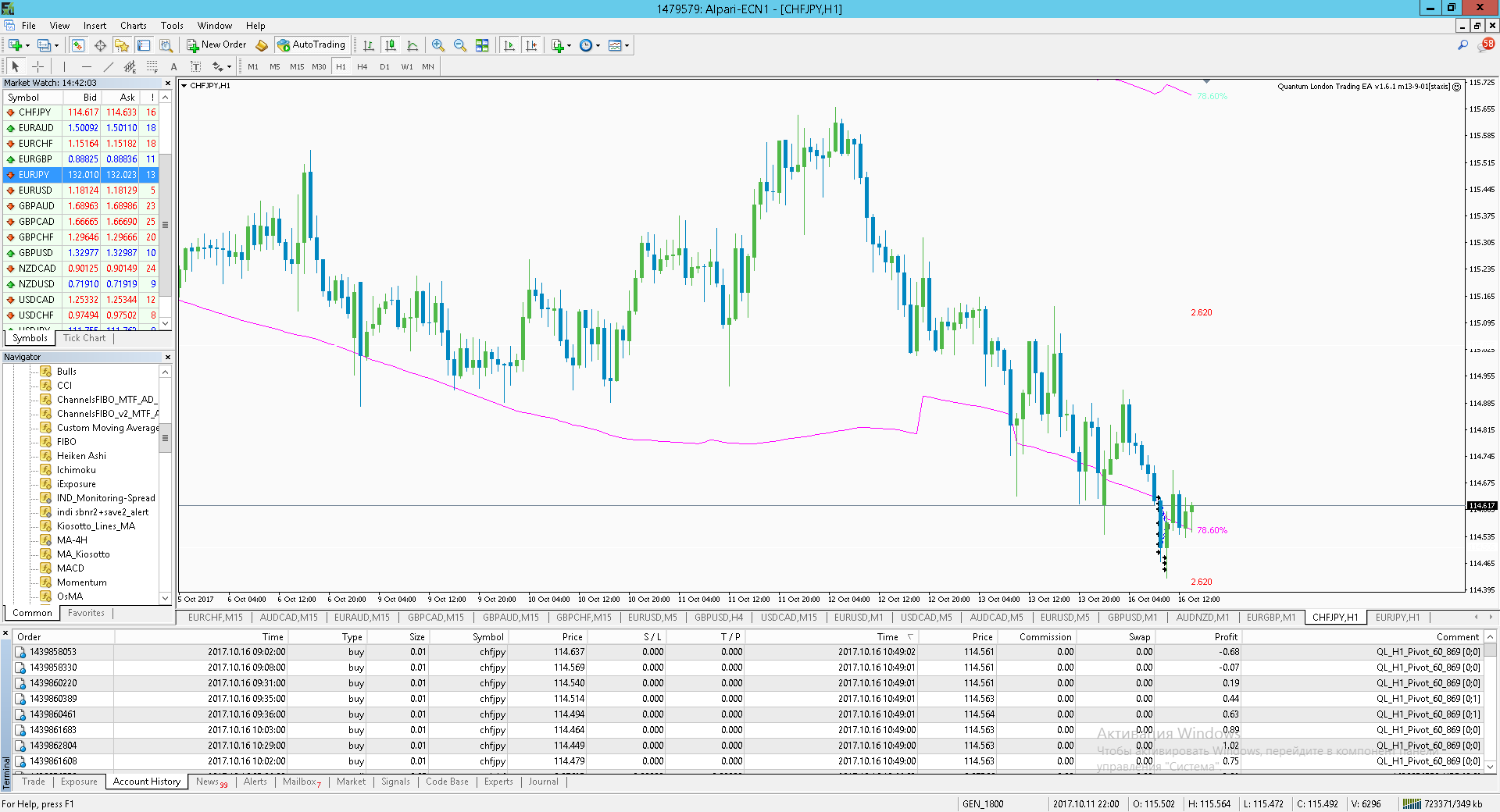Open MetaEditor from the toolbar
This screenshot has height=812, width=1500.
[x=262, y=45]
